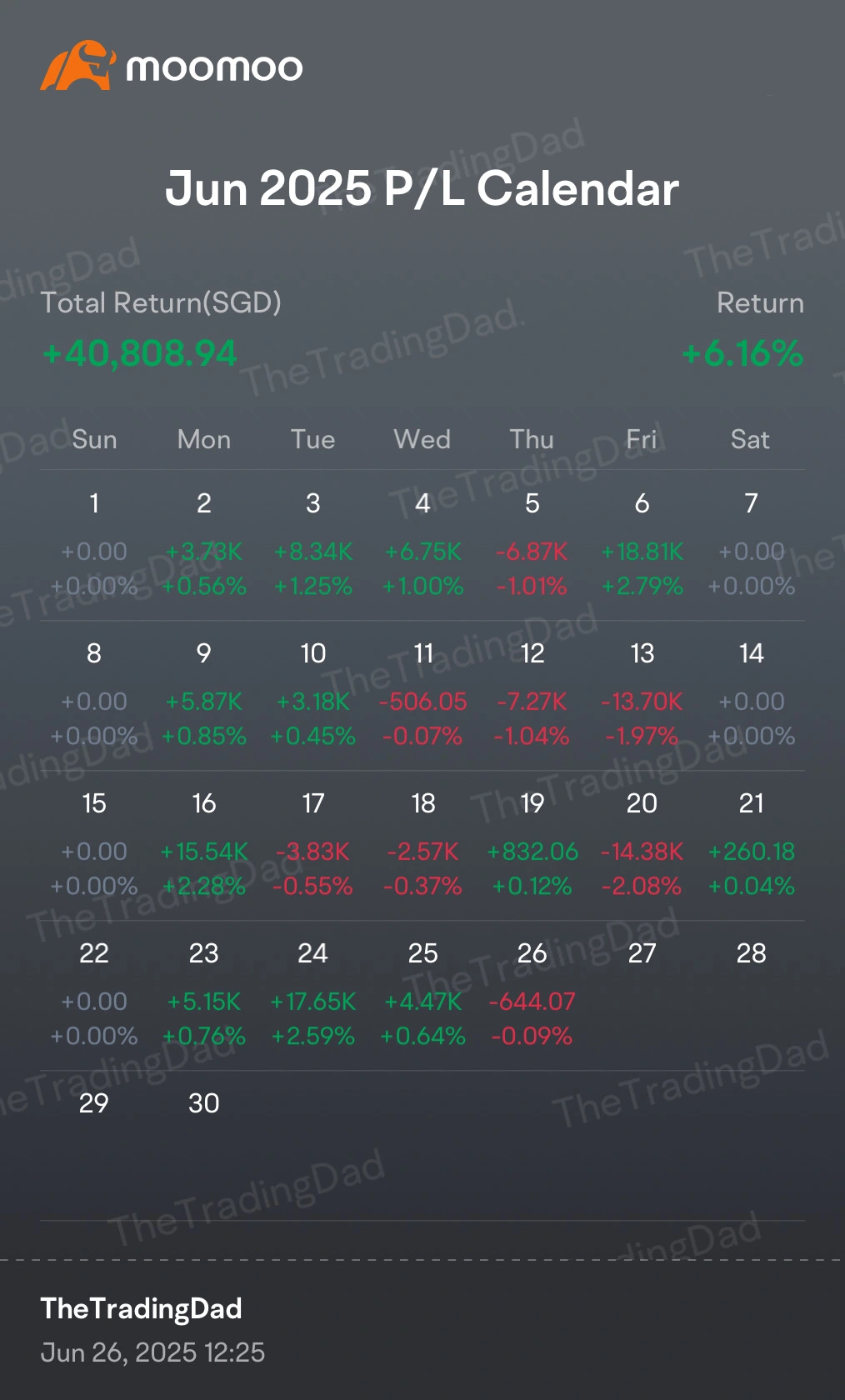This screenshot has width=845, height=1400.
Task: Click the +40,808.94 total return value
Action: pos(139,353)
